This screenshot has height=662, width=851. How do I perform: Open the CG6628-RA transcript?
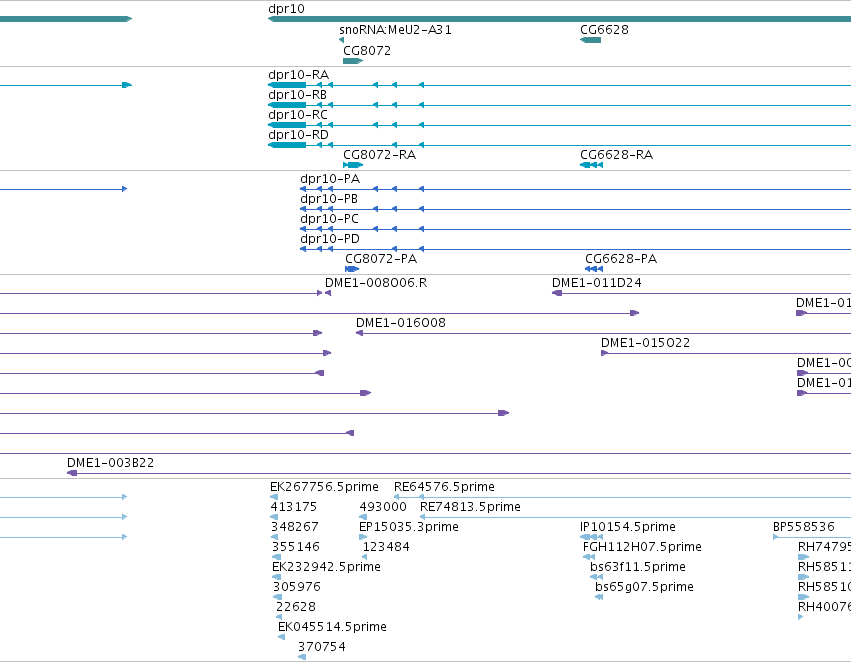[592, 165]
